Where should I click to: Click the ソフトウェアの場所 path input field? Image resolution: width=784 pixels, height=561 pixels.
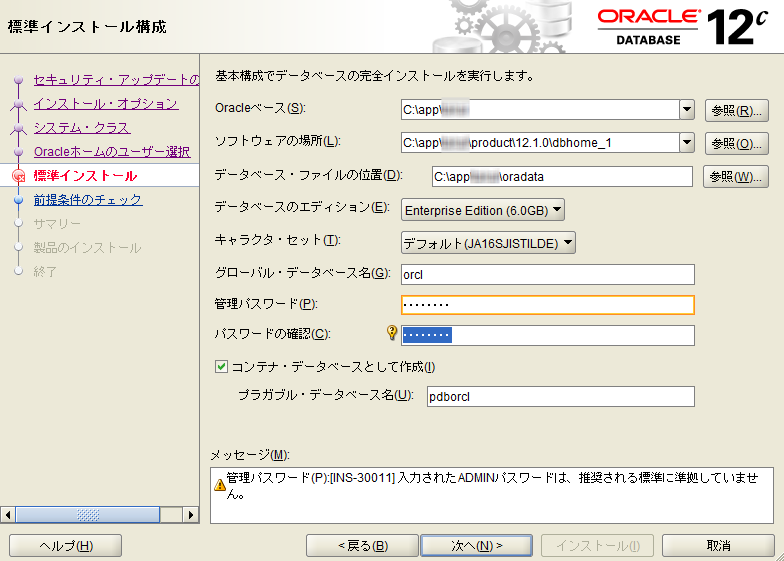point(540,143)
